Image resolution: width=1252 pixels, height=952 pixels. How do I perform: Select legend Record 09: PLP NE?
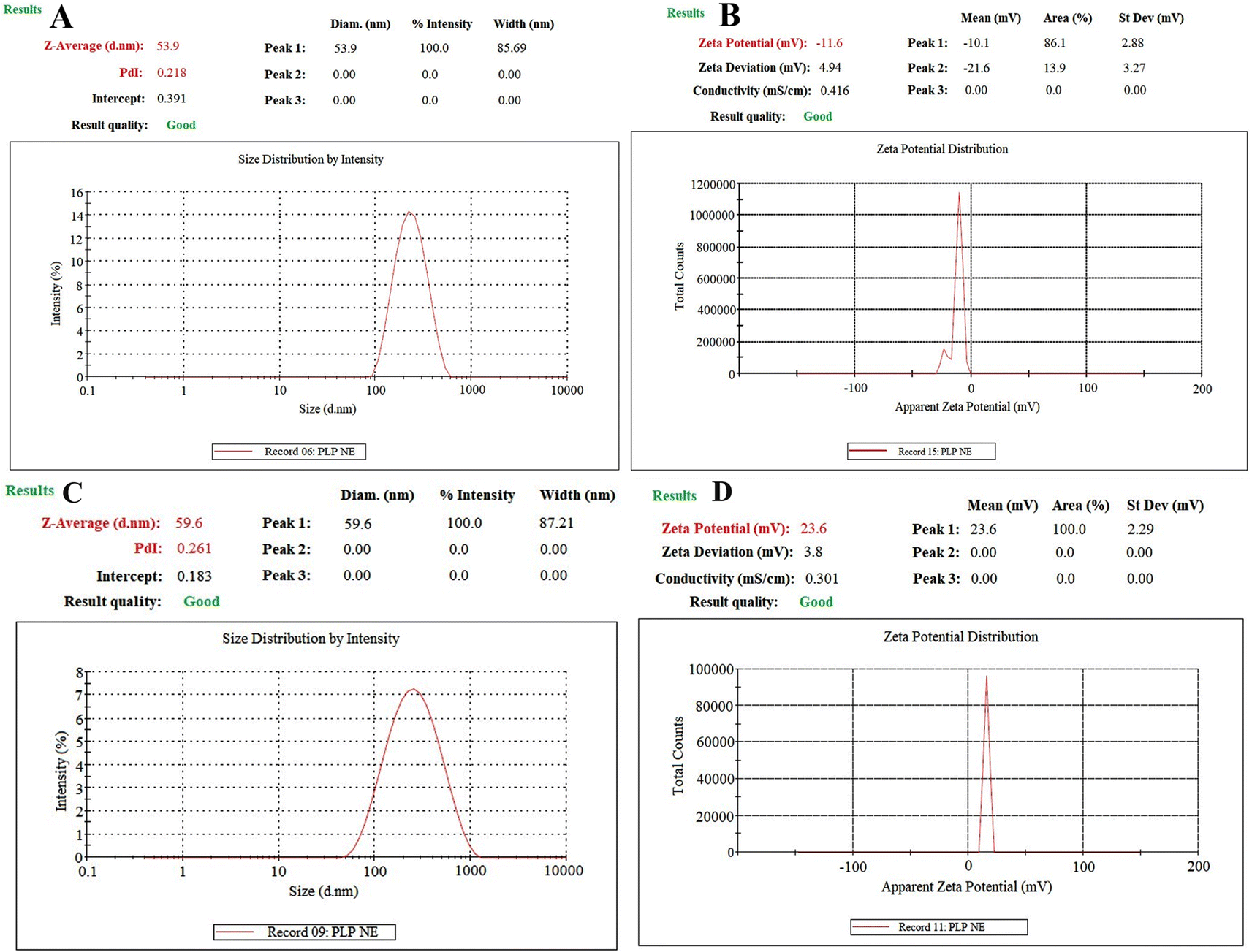click(x=305, y=932)
